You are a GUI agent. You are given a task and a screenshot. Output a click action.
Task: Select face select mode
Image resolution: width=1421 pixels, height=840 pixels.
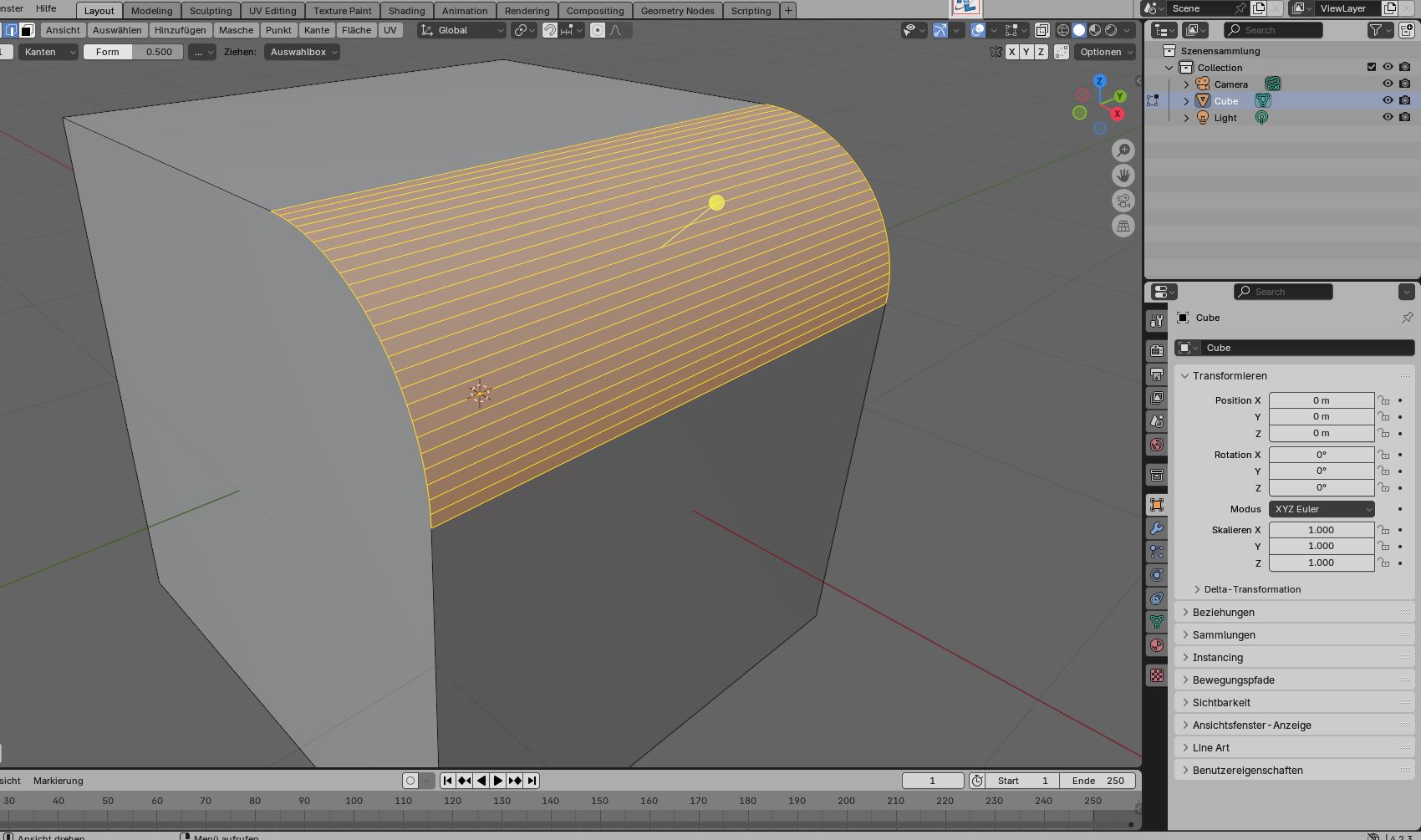(x=27, y=30)
